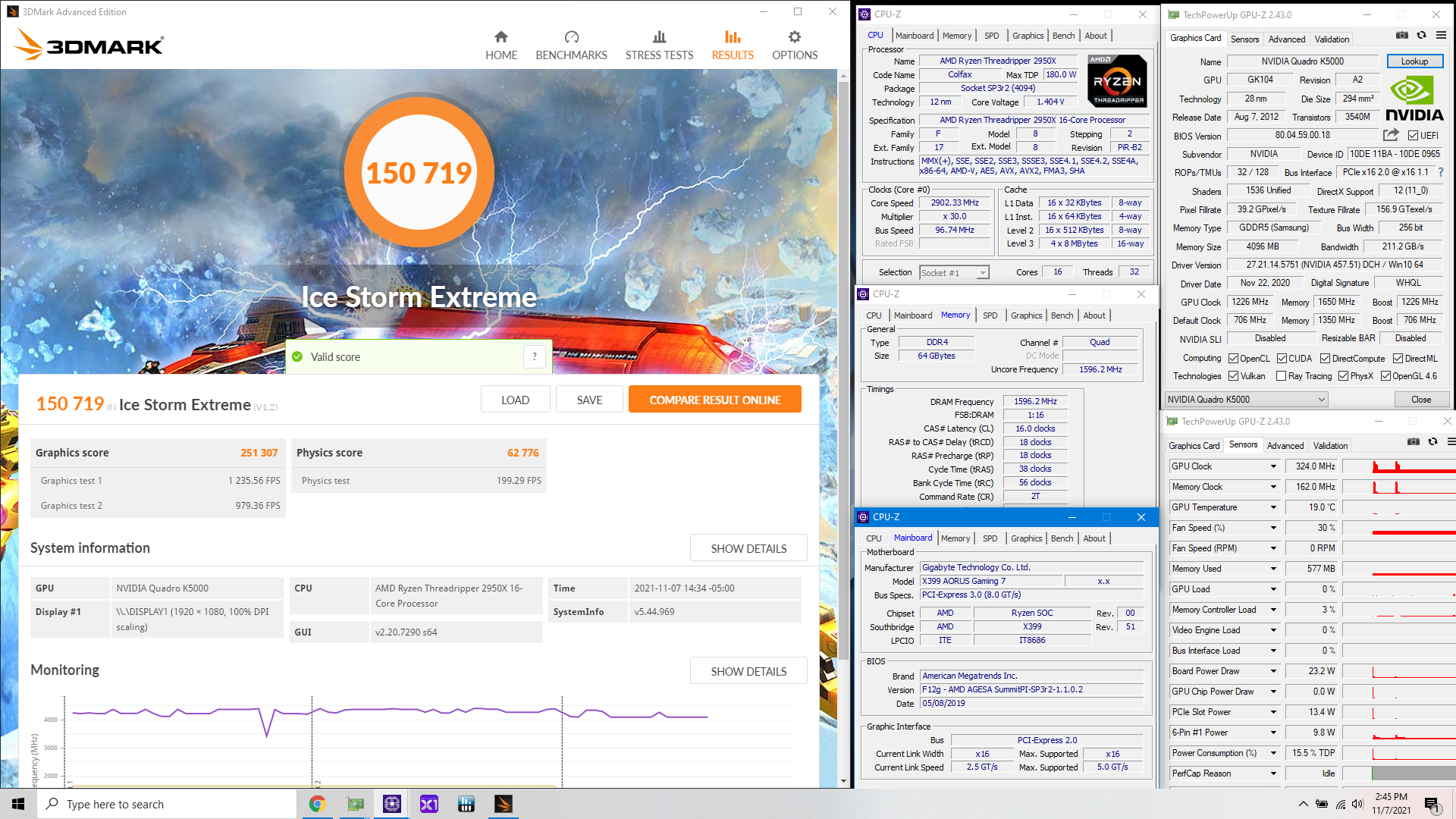Click the Windows search box
Viewport: 1456px width, 819px height.
(x=167, y=804)
